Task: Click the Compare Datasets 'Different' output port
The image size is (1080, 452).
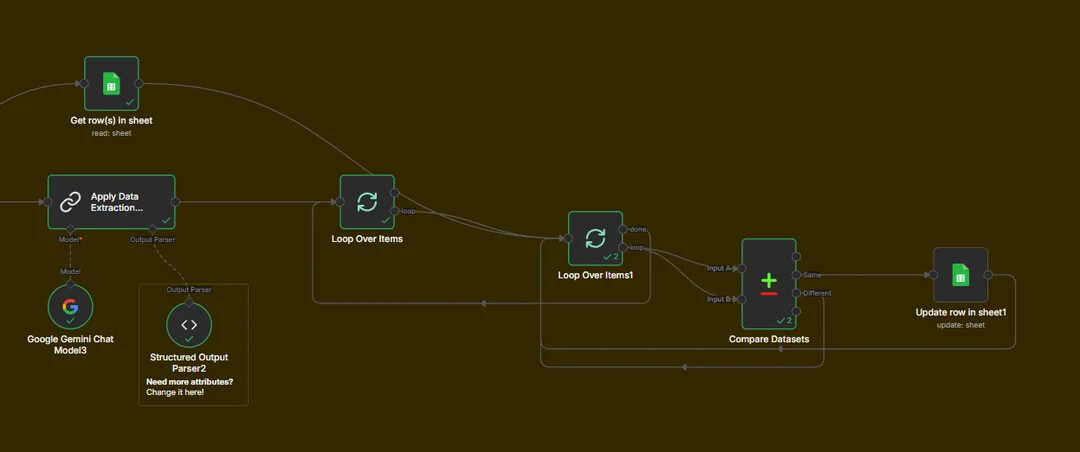Action: [797, 293]
